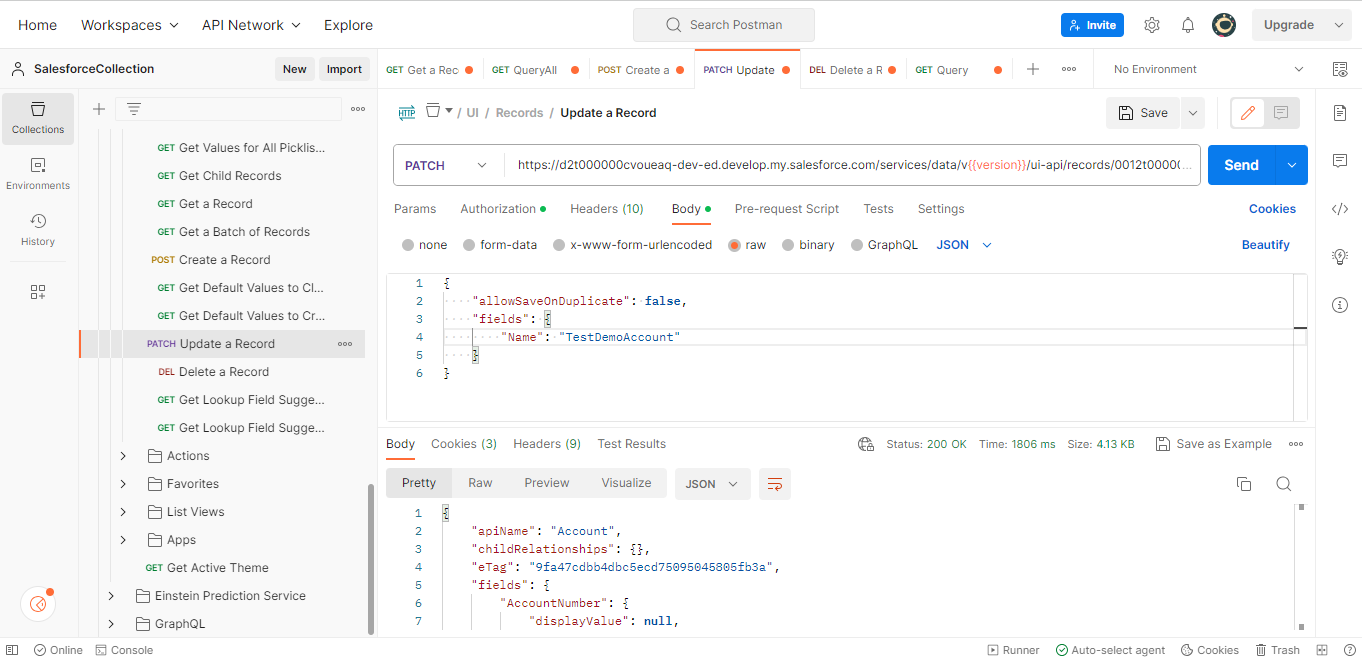Toggle response line wrapping
1362x662 pixels.
coord(775,484)
